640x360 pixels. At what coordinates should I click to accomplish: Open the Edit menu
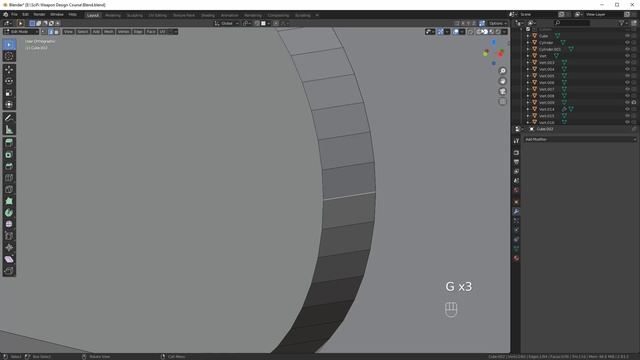[x=25, y=15]
